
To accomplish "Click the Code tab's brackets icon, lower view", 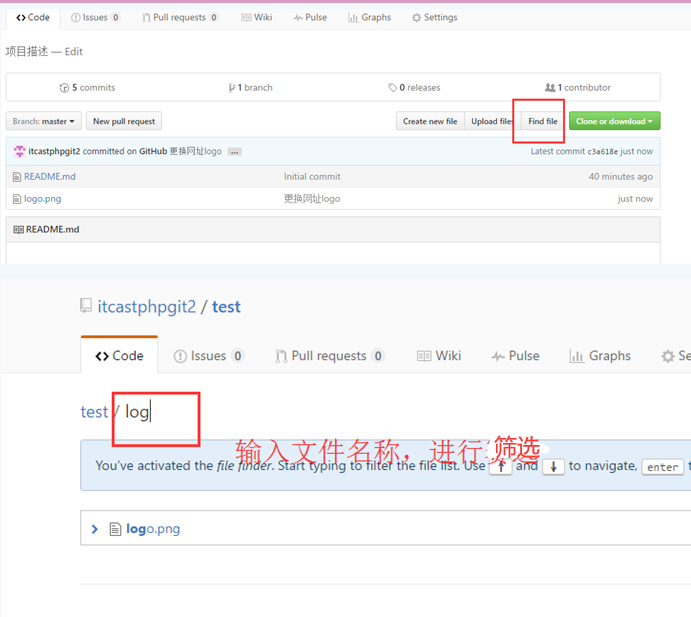I will [102, 356].
